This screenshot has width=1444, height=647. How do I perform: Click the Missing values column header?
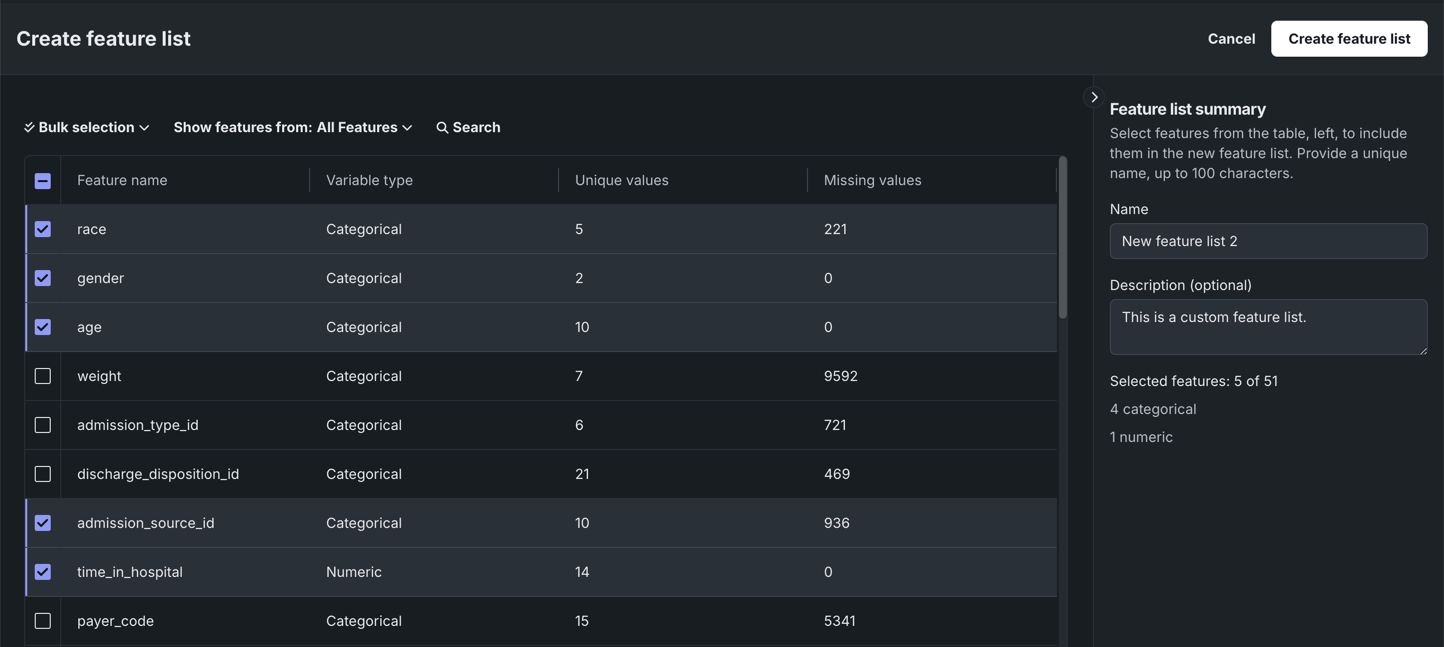(x=872, y=181)
